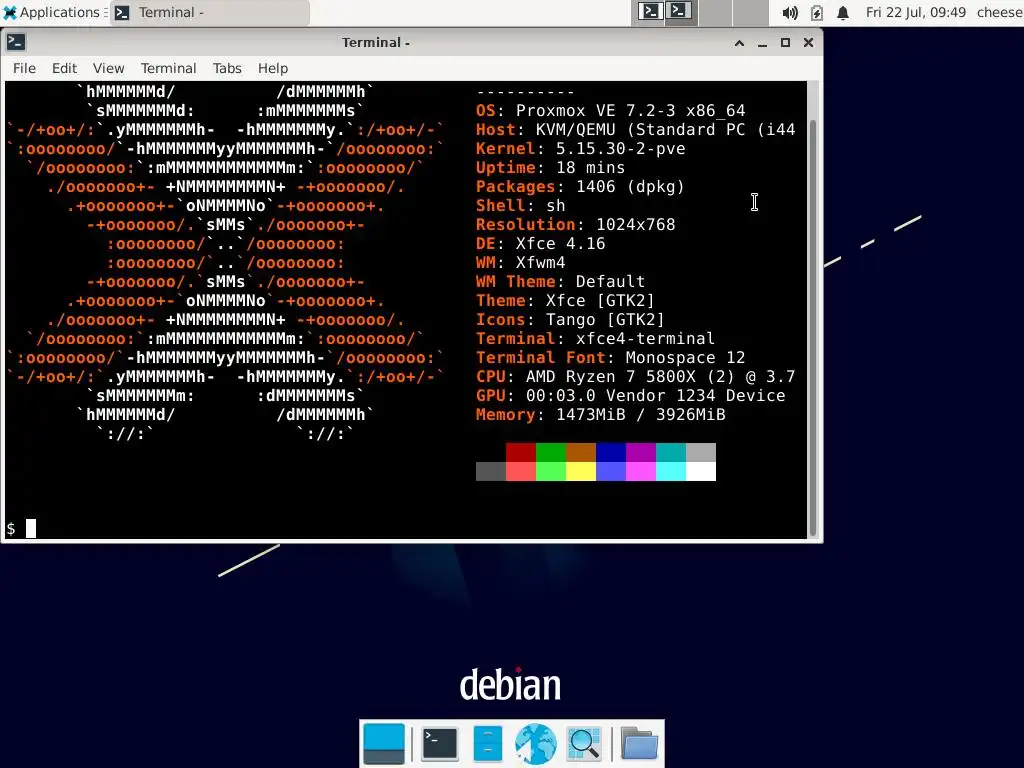1024x768 pixels.
Task: Open the Help menu
Action: tap(272, 68)
